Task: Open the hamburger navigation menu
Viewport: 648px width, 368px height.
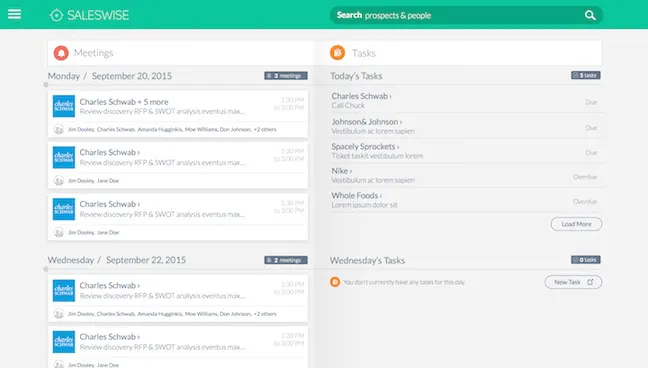Action: point(14,14)
